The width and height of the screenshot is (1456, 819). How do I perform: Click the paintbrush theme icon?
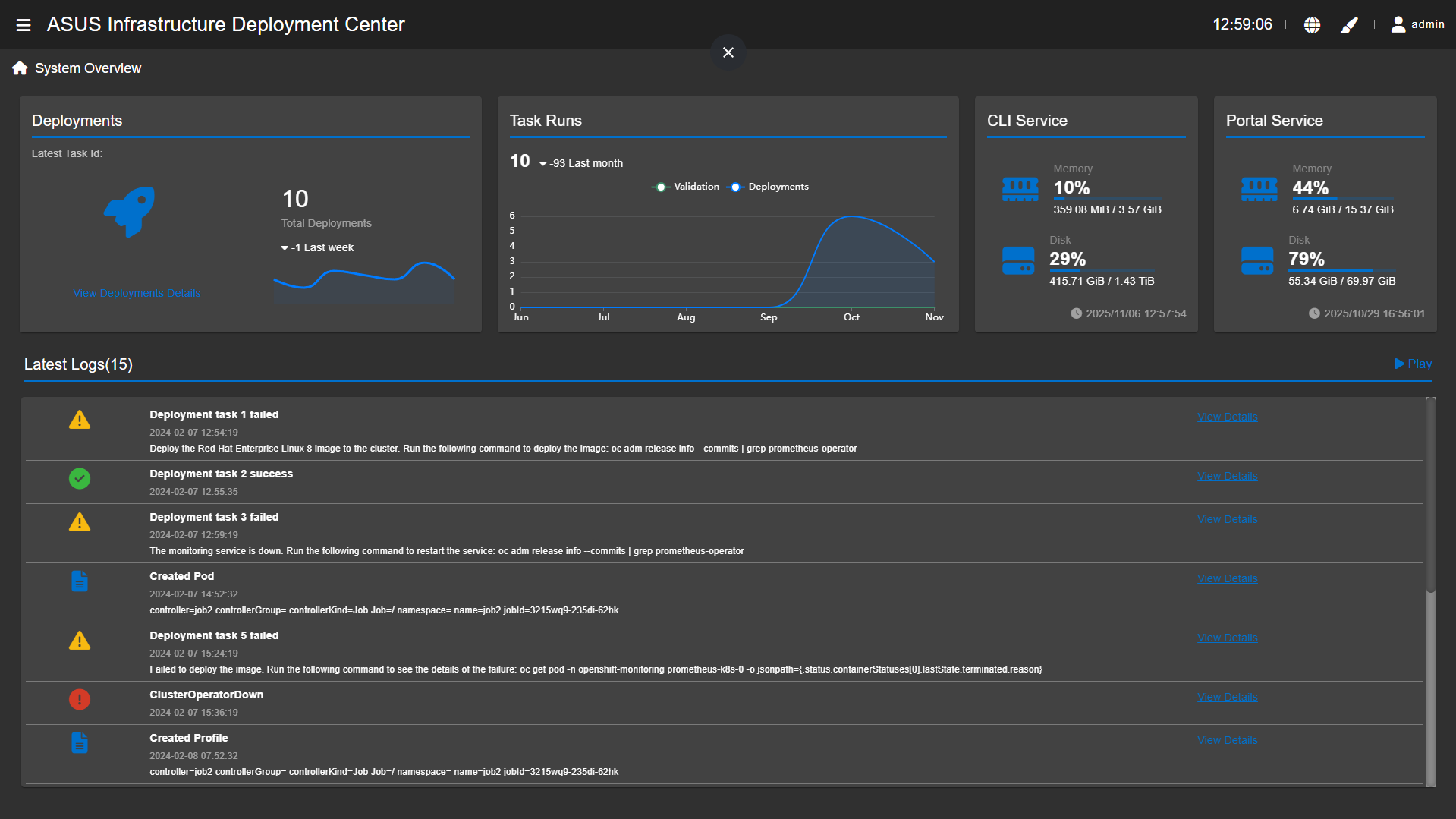click(x=1349, y=25)
